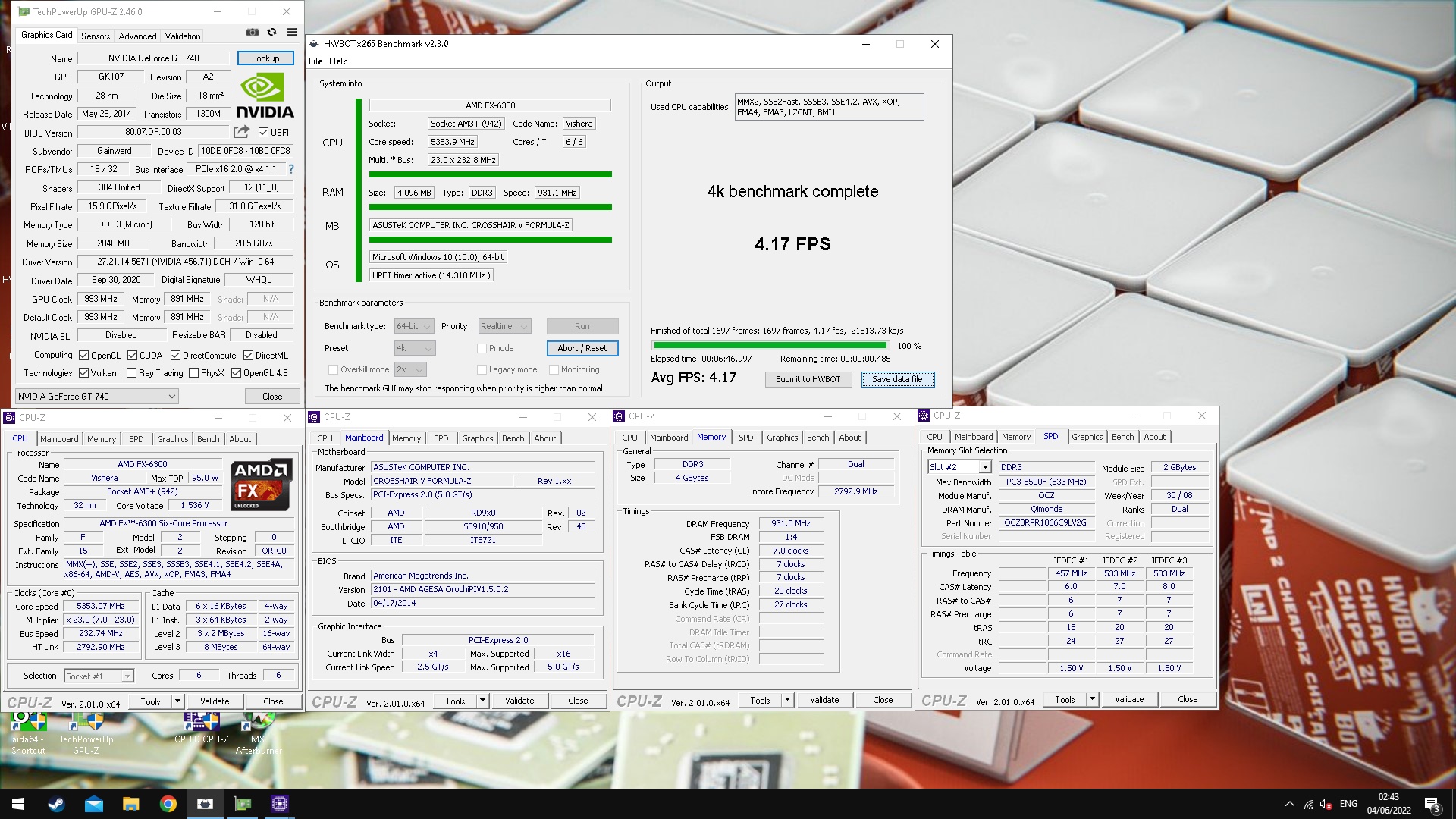Screen dimensions: 1456x819
Task: Click the HWBOT x265 title bar icon
Action: point(314,44)
